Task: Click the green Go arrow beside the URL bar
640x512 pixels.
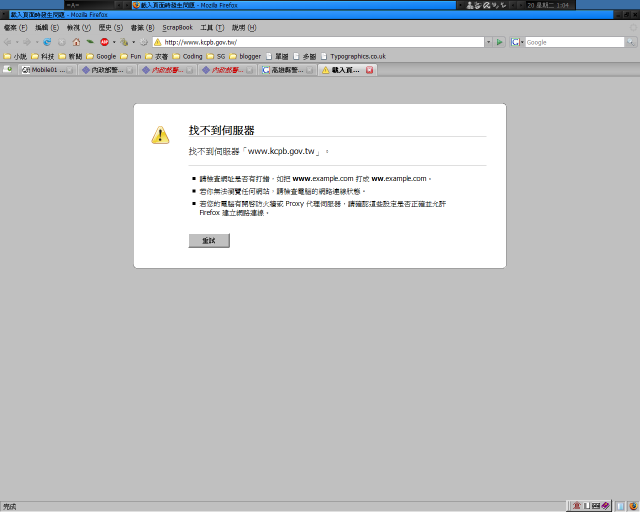Action: pyautogui.click(x=499, y=42)
